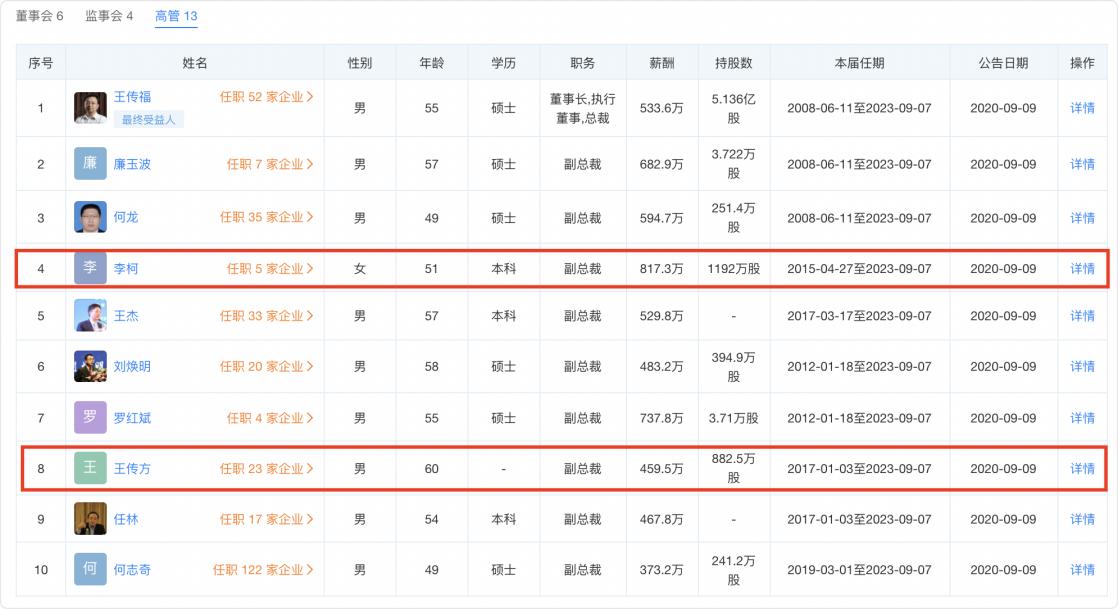1118x609 pixels.
Task: Open 李柯's name link
Action: tap(126, 267)
